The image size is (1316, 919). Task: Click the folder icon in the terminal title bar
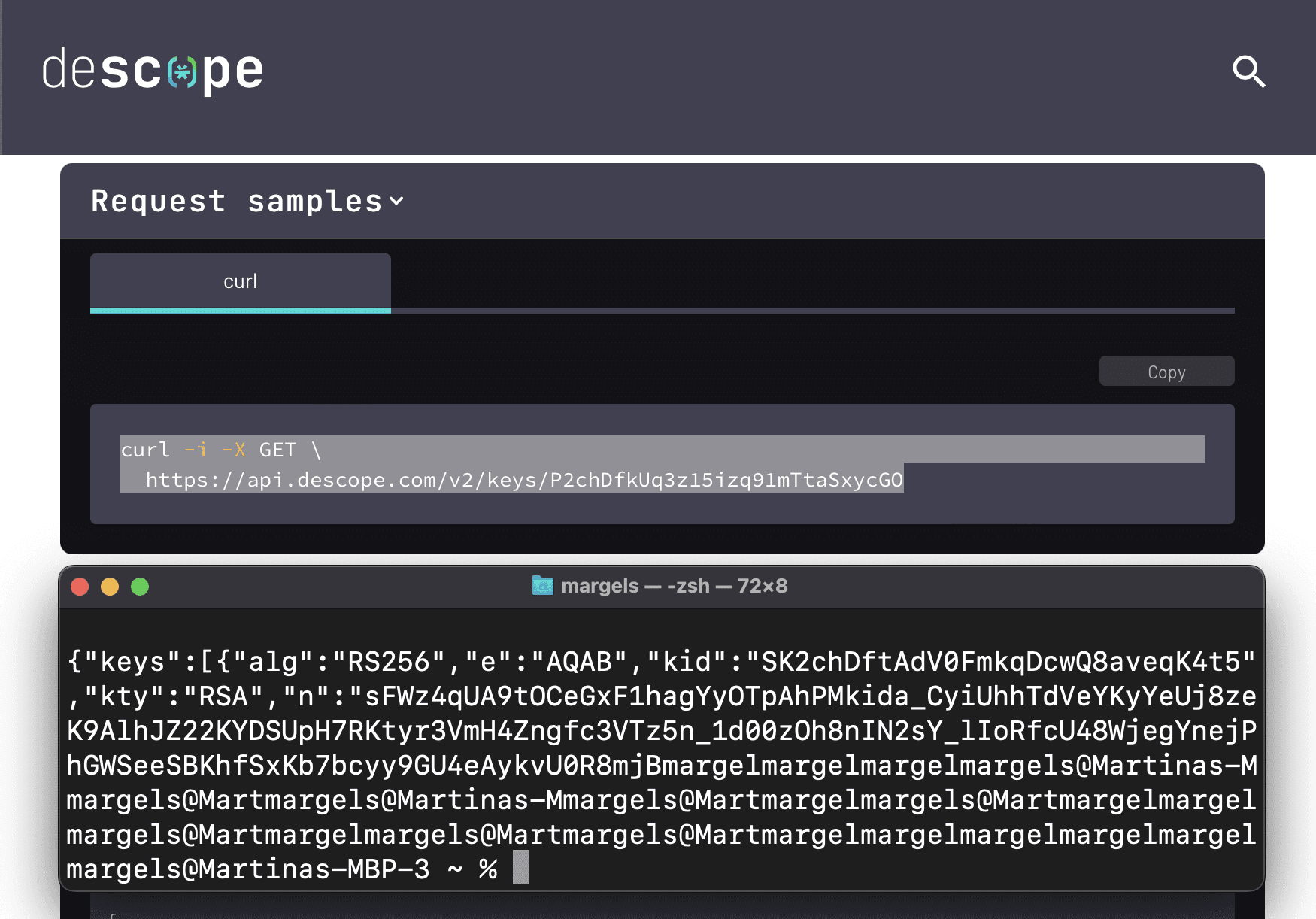541,586
